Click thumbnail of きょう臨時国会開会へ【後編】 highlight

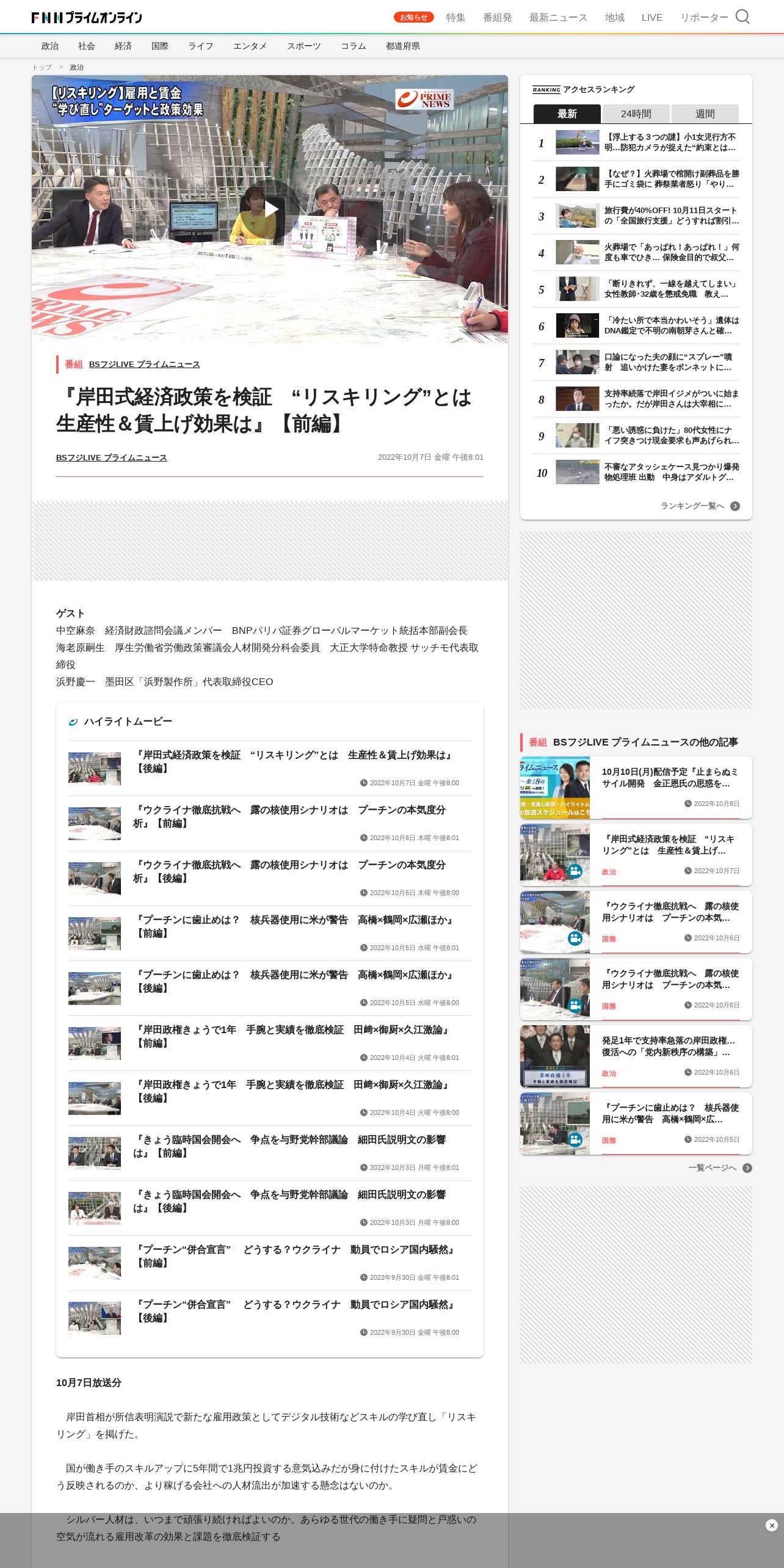(95, 1208)
